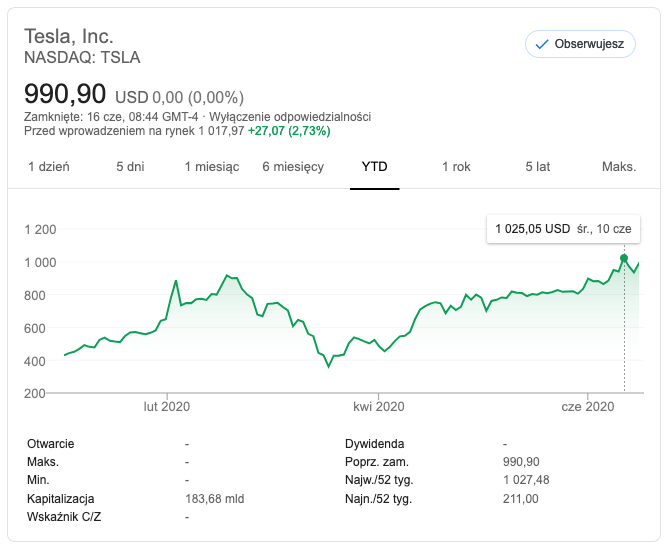Click the USD 0,00 (0,00%) change text

[x=179, y=97]
